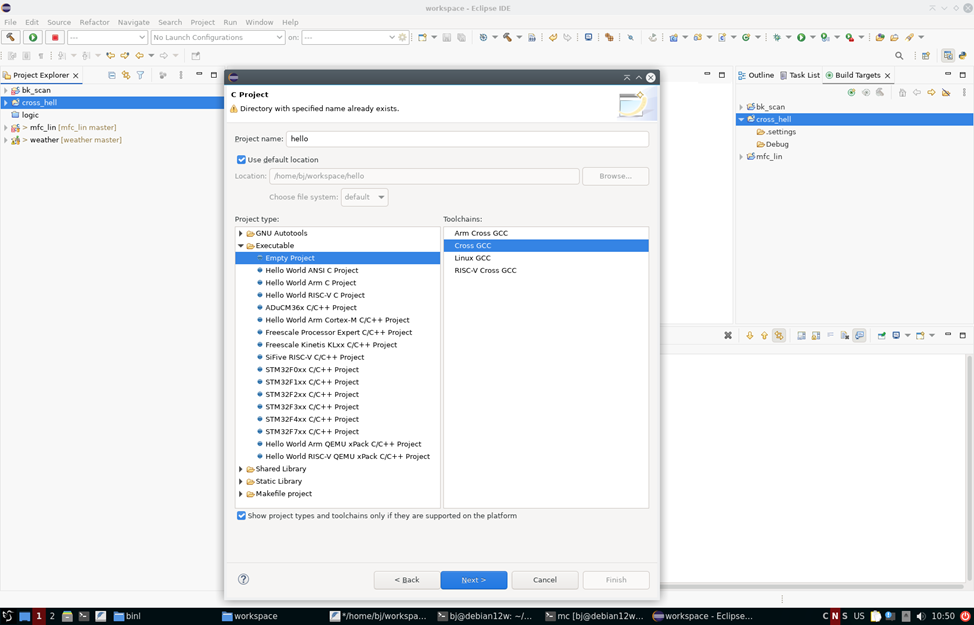Viewport: 974px width, 625px height.
Task: Collapse the Executable project type
Action: click(x=239, y=245)
